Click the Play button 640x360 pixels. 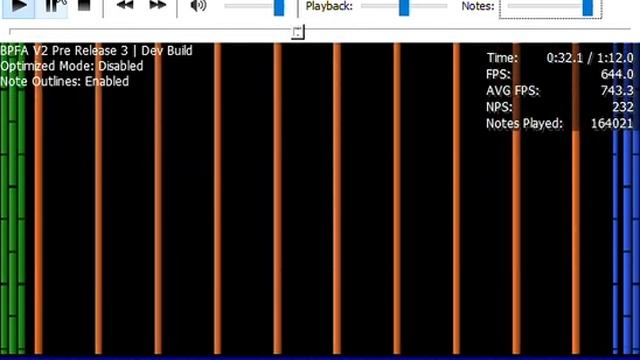point(18,7)
